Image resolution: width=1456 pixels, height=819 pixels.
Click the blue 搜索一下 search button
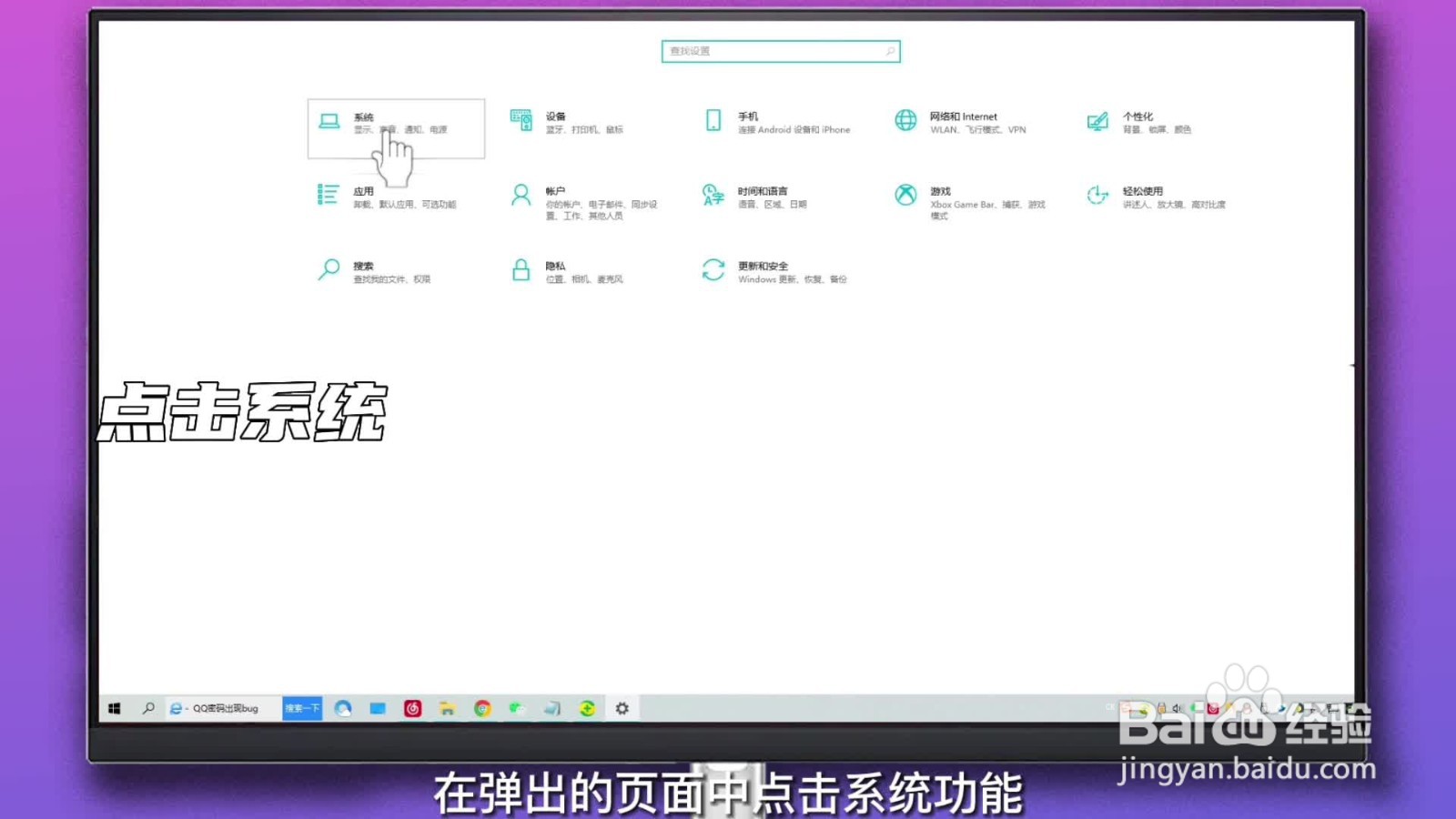303,708
